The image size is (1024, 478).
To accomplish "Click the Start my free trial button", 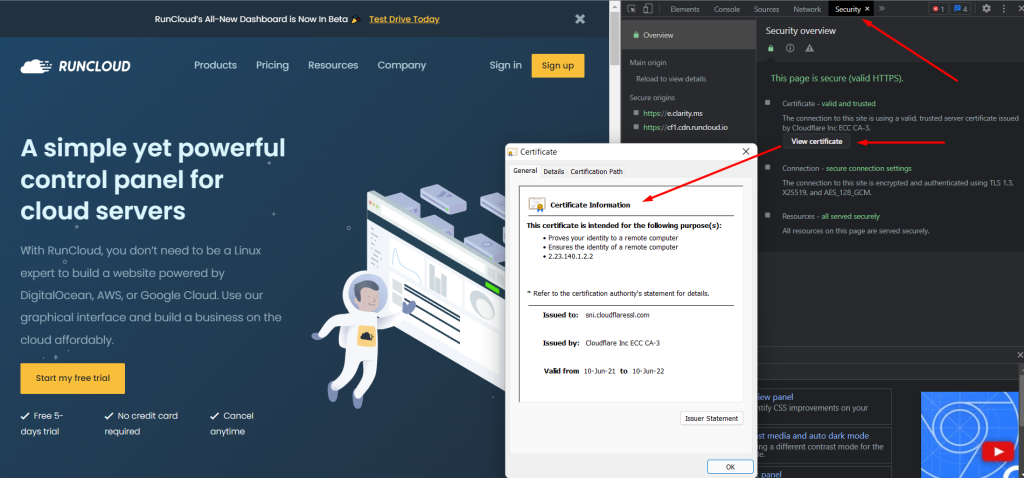I will click(x=72, y=378).
